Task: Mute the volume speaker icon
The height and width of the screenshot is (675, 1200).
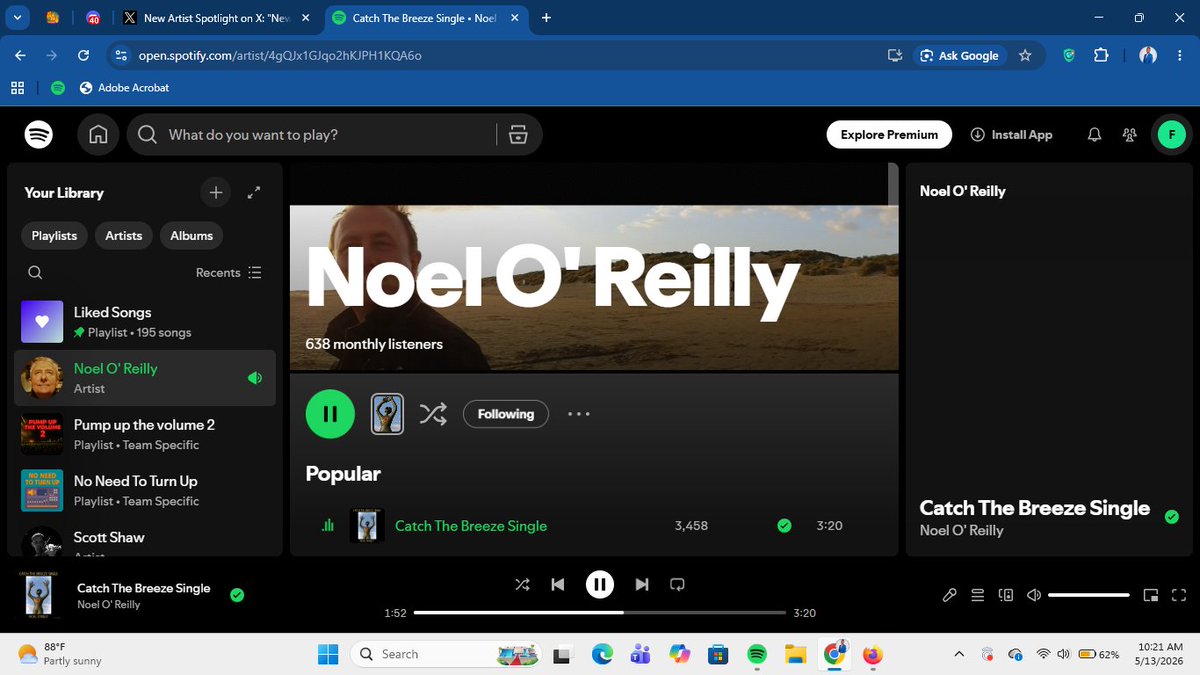Action: (x=1034, y=595)
